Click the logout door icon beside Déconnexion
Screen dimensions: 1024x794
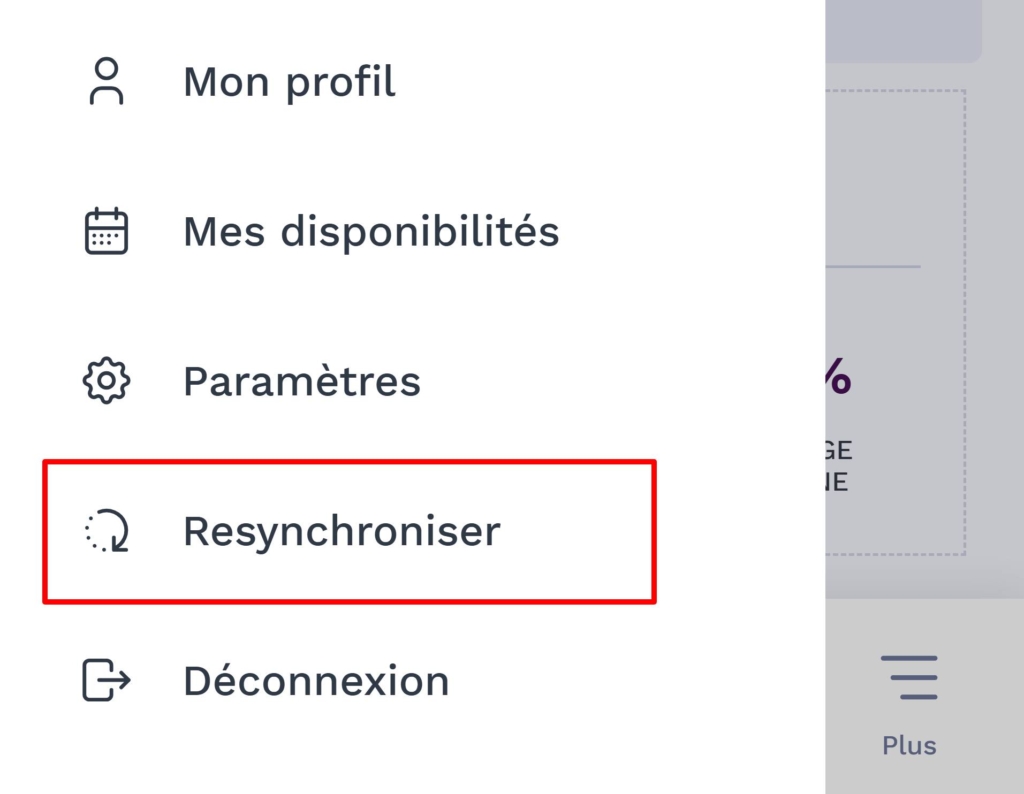[x=106, y=681]
